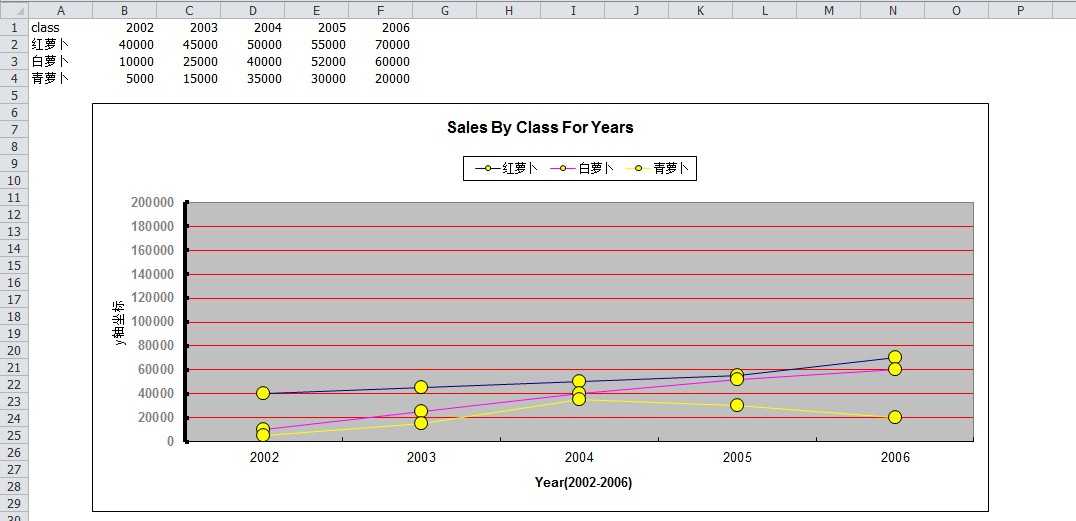The image size is (1076, 521).
Task: Click 白萝卜 data marker at 2003
Action: point(421,411)
